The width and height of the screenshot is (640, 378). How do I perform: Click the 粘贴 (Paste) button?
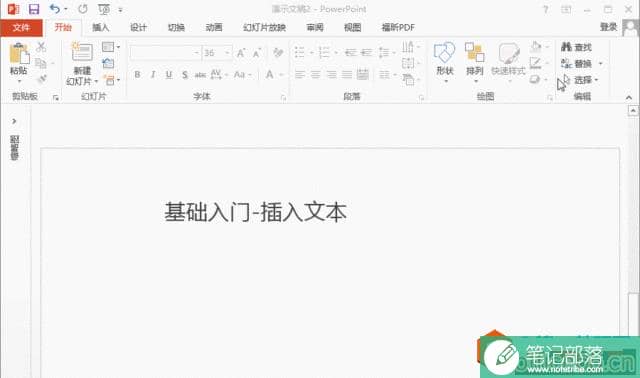pyautogui.click(x=19, y=62)
